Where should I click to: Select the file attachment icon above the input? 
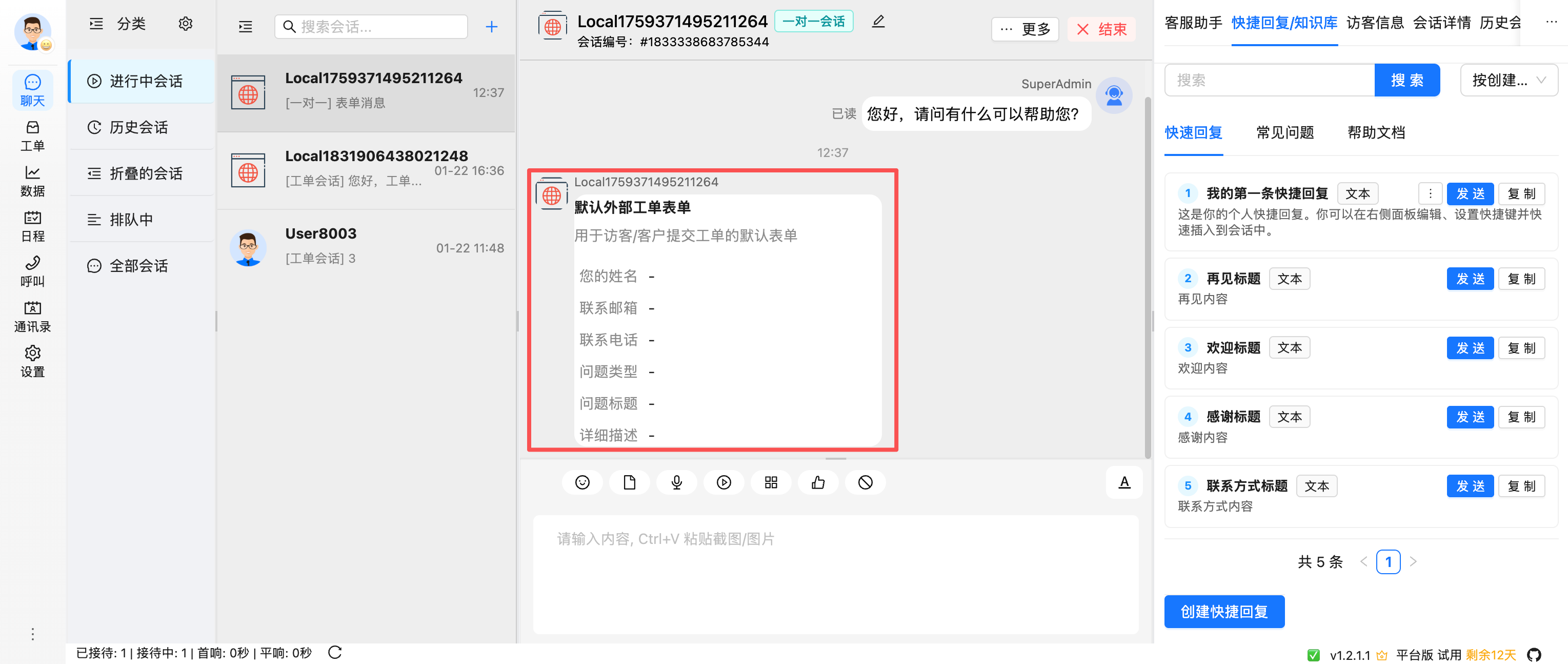click(629, 482)
